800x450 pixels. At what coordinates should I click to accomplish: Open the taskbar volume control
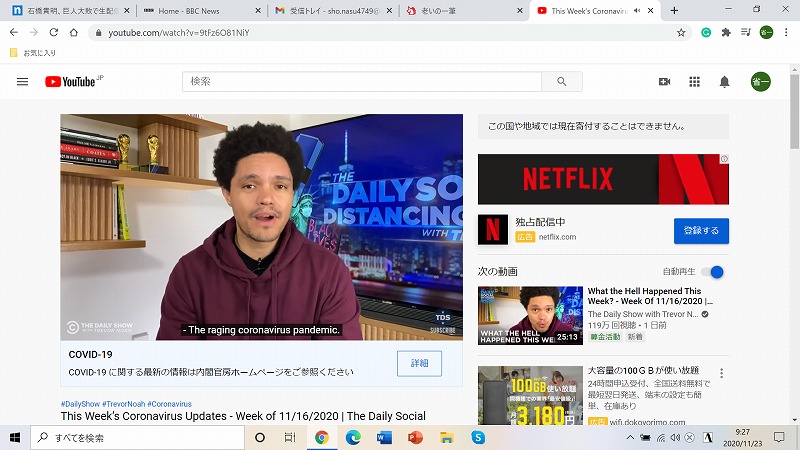point(676,438)
